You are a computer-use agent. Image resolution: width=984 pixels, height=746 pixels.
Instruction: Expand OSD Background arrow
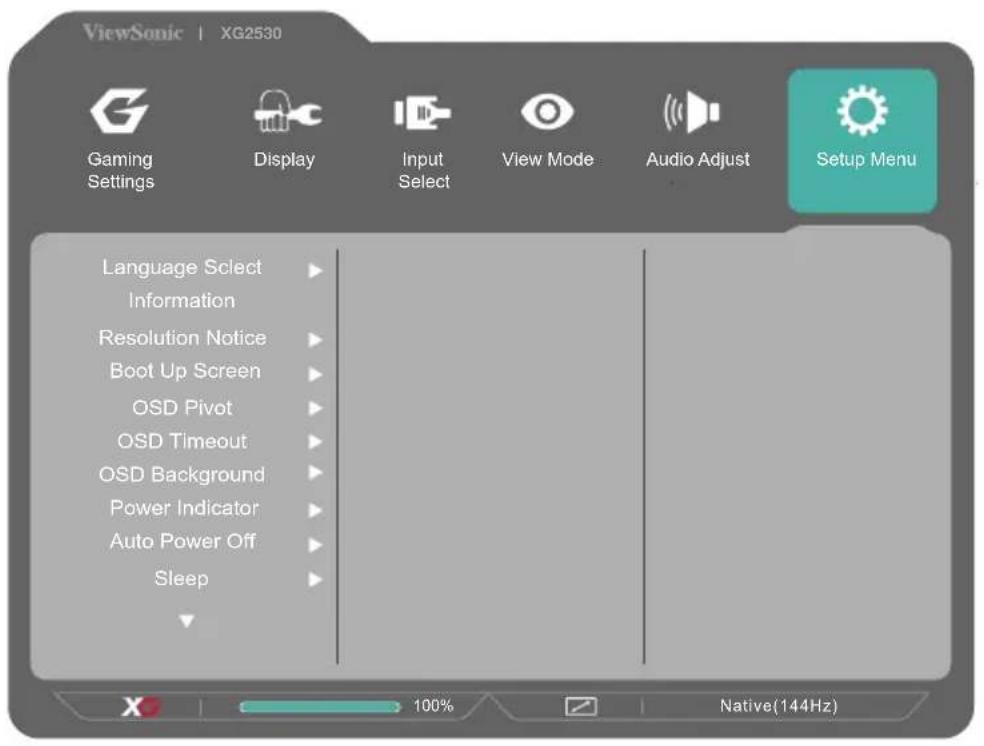point(315,472)
